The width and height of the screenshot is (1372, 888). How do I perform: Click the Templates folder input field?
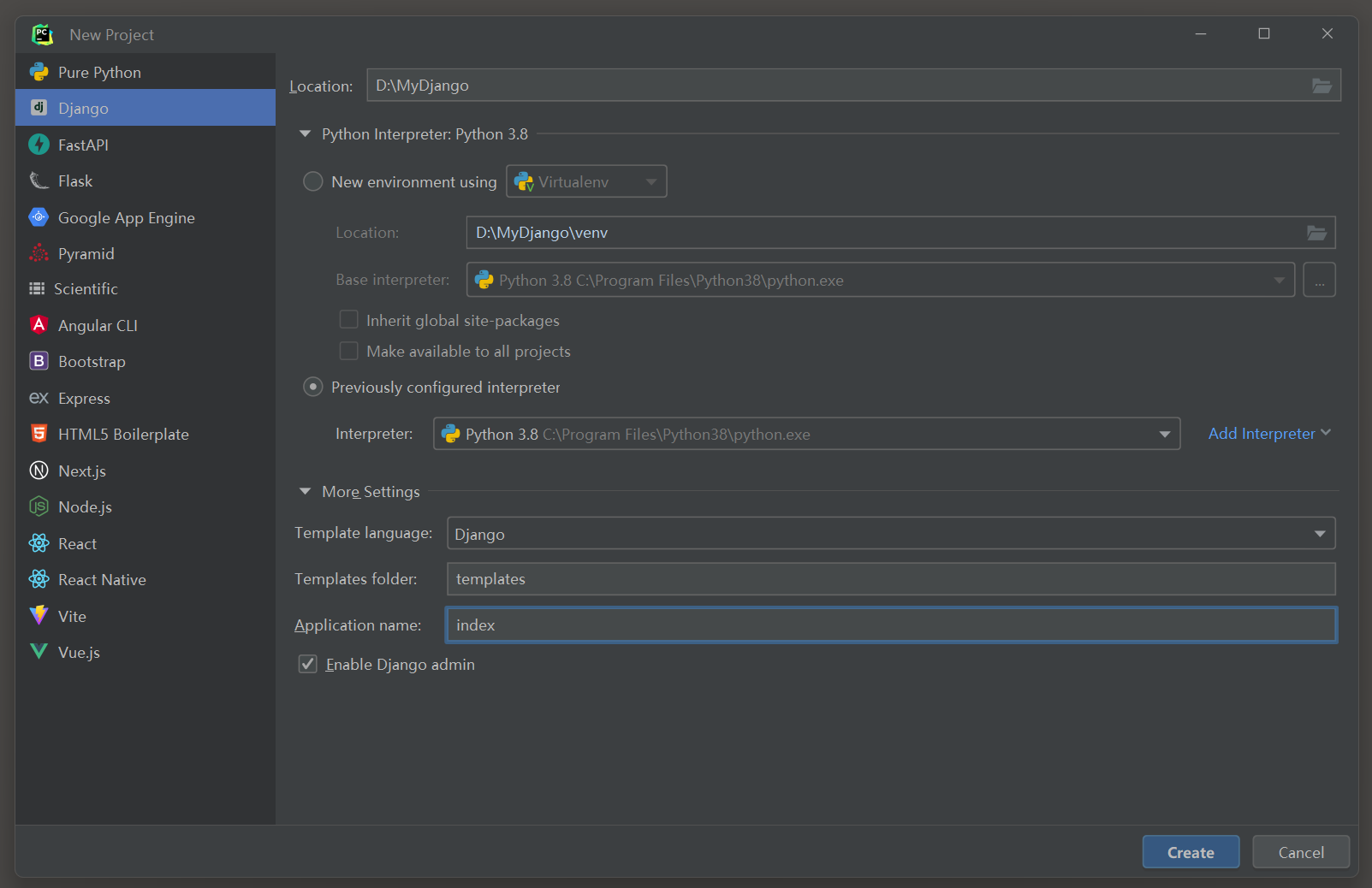point(891,579)
